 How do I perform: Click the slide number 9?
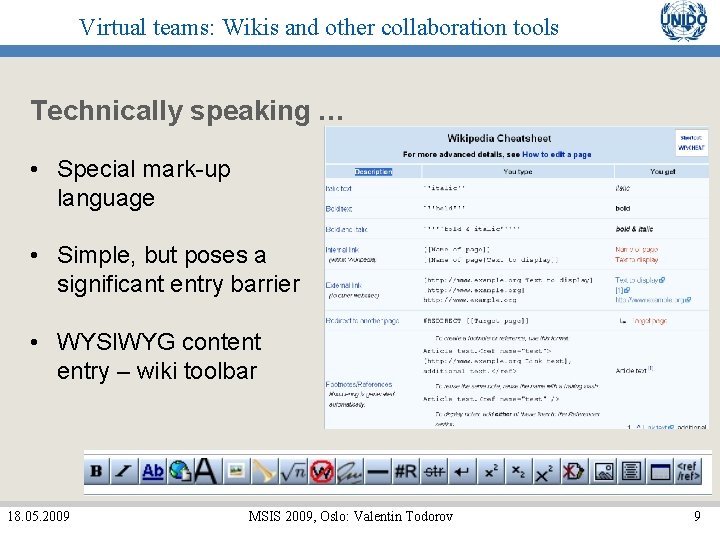(698, 516)
